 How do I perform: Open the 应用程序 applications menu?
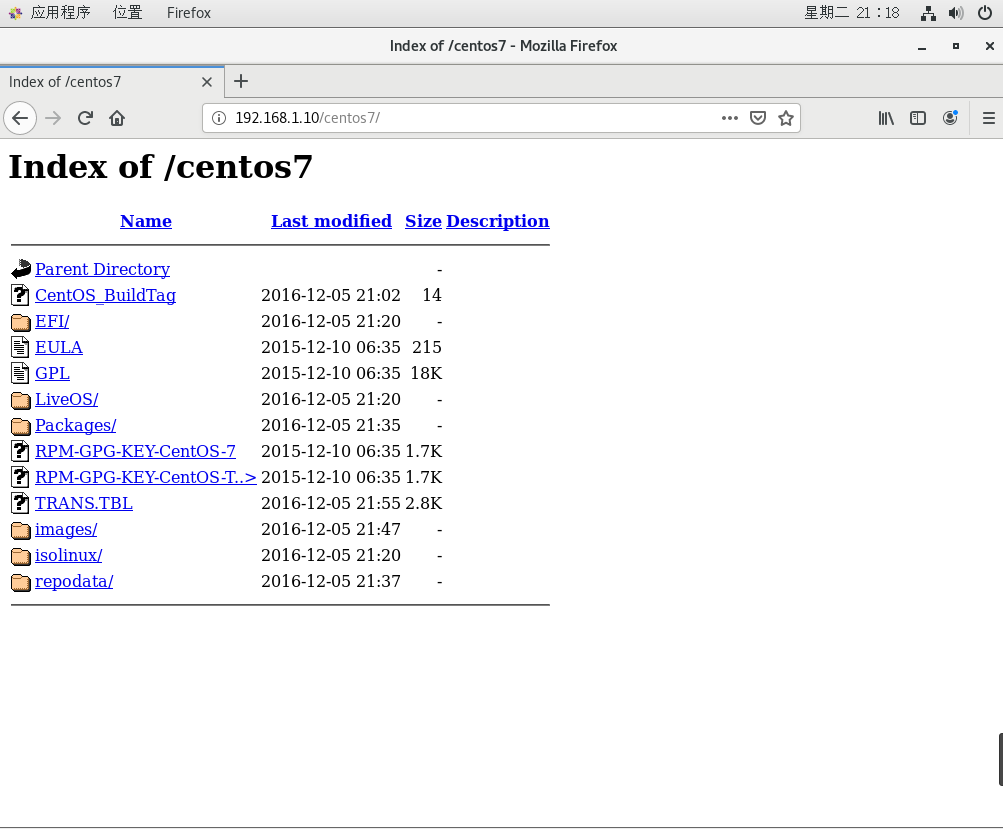point(50,13)
